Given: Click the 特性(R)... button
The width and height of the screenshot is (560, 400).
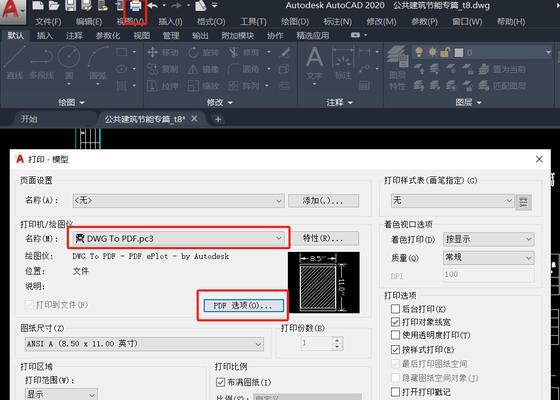Looking at the screenshot, I should point(324,238).
